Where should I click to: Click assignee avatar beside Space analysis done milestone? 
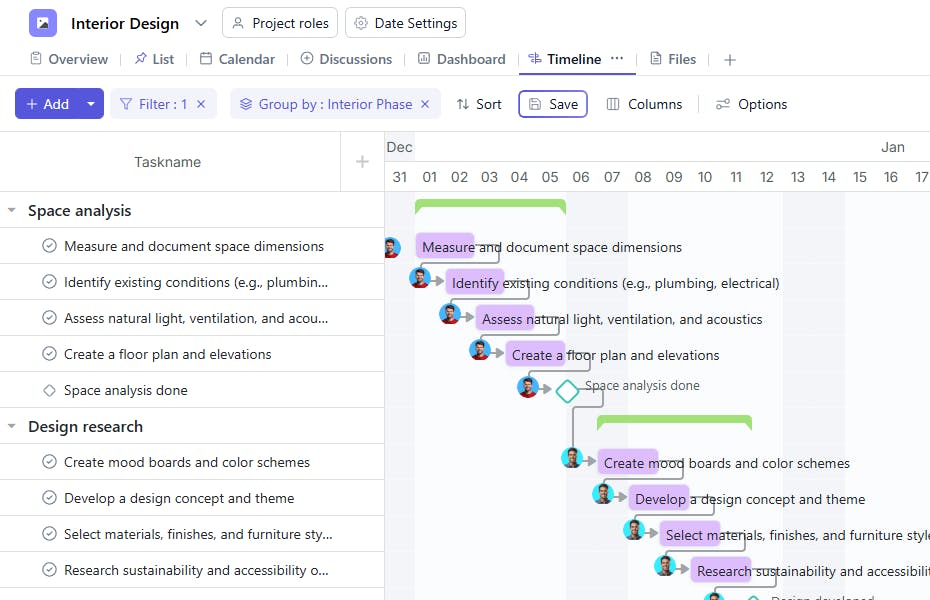(528, 387)
